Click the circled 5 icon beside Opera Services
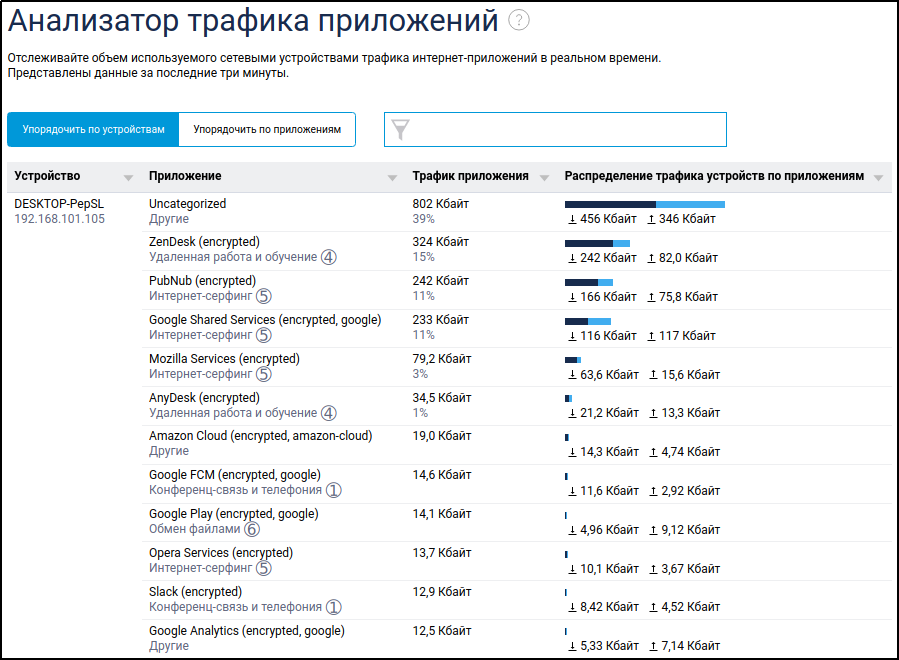Image resolution: width=899 pixels, height=660 pixels. (263, 568)
